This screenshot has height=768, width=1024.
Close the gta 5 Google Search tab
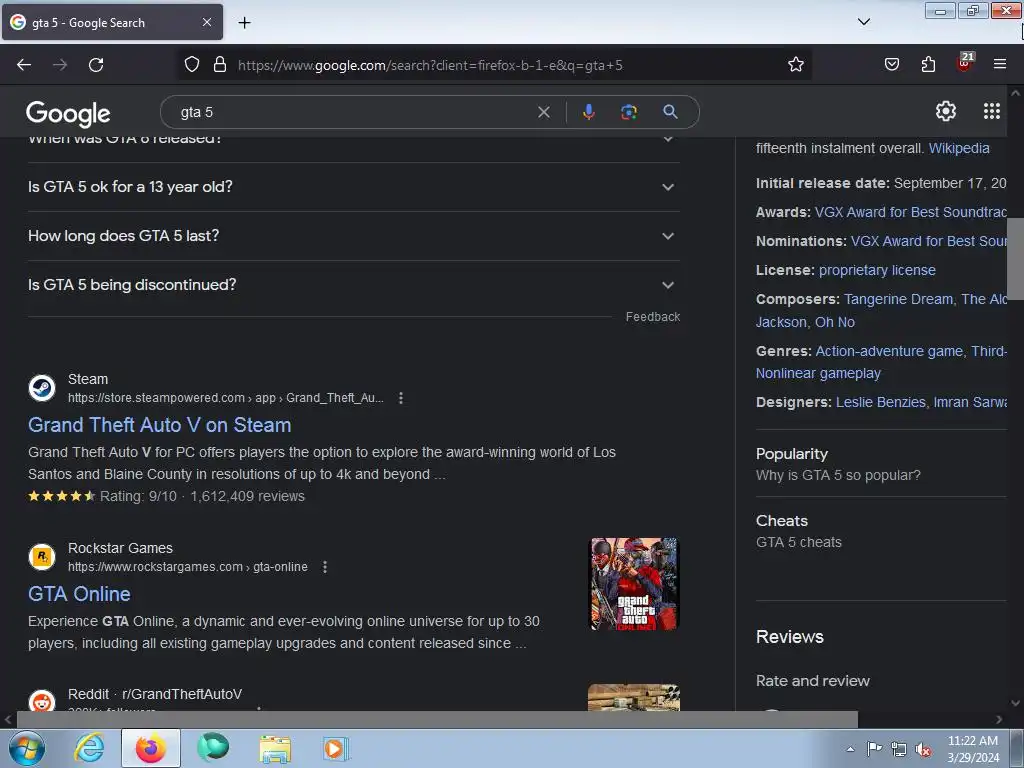point(206,22)
